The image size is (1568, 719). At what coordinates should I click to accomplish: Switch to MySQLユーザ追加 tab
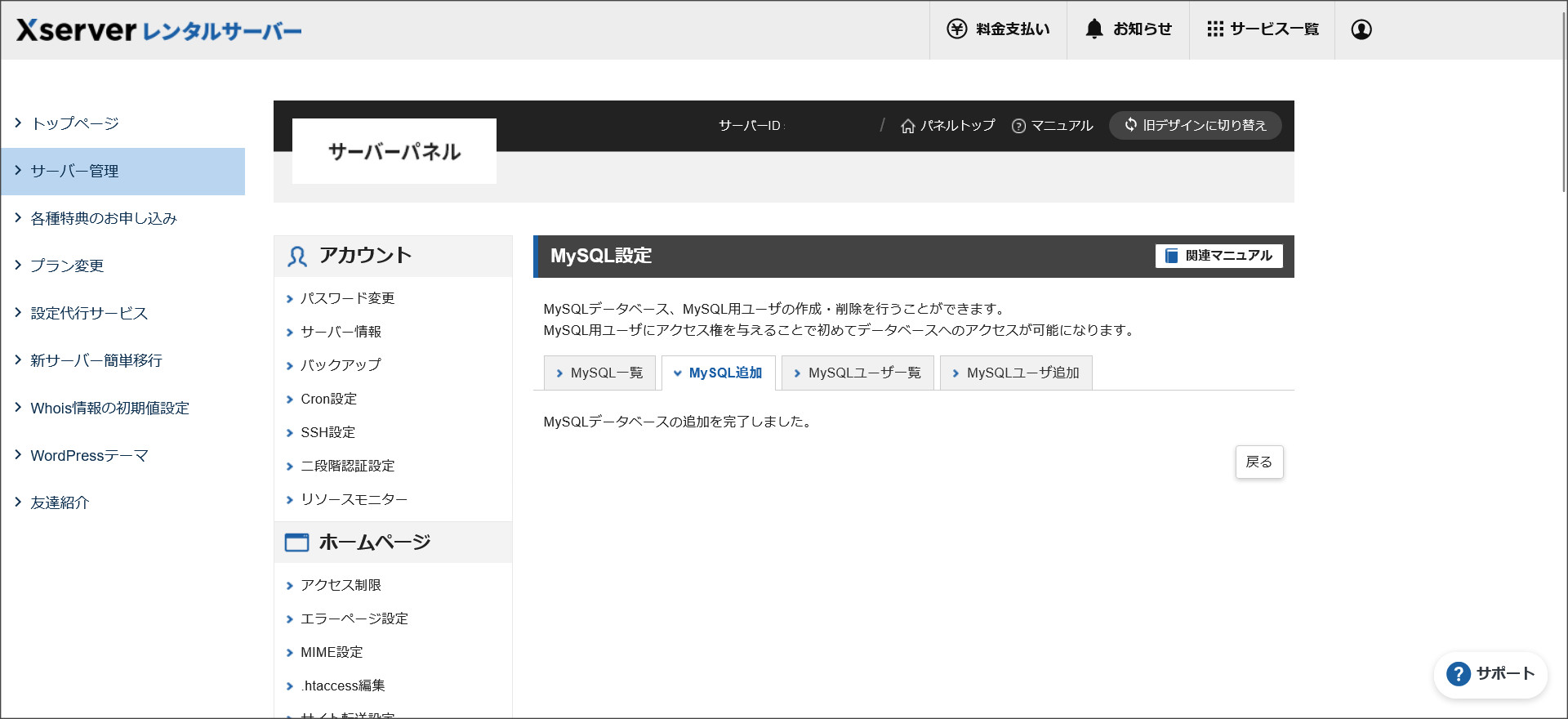(x=1016, y=373)
